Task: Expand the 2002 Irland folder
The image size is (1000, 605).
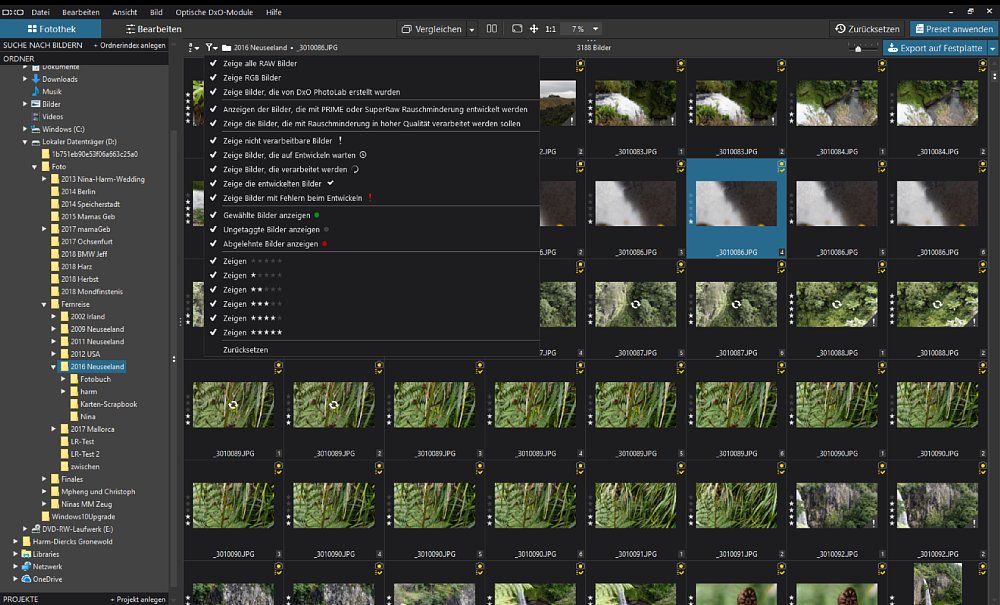Action: [x=54, y=317]
